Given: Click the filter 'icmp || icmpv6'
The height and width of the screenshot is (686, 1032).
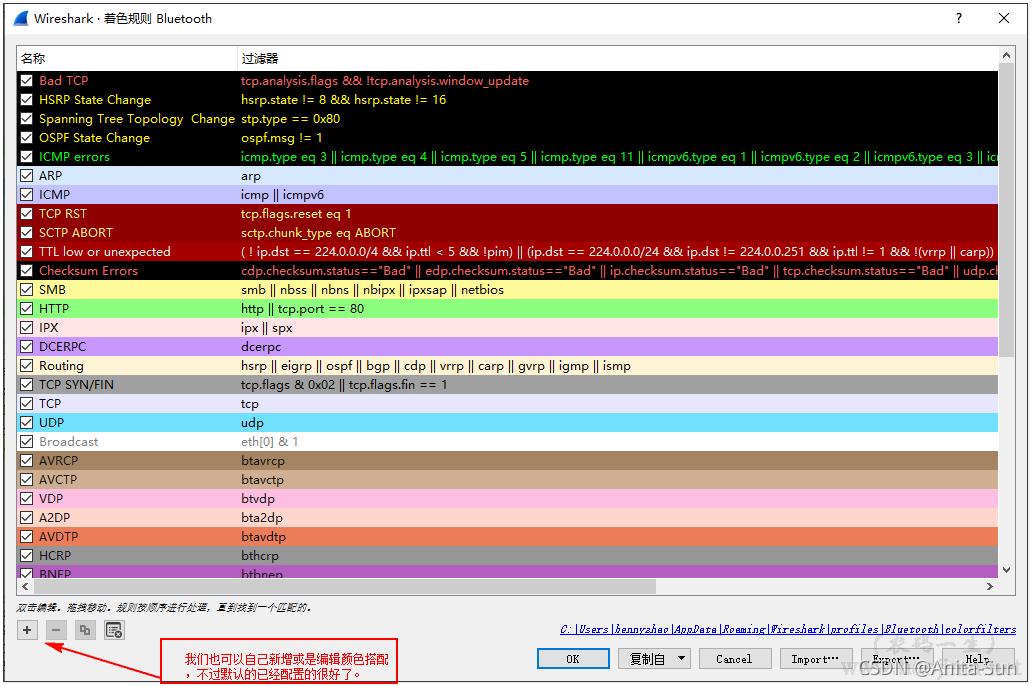Looking at the screenshot, I should [x=282, y=195].
